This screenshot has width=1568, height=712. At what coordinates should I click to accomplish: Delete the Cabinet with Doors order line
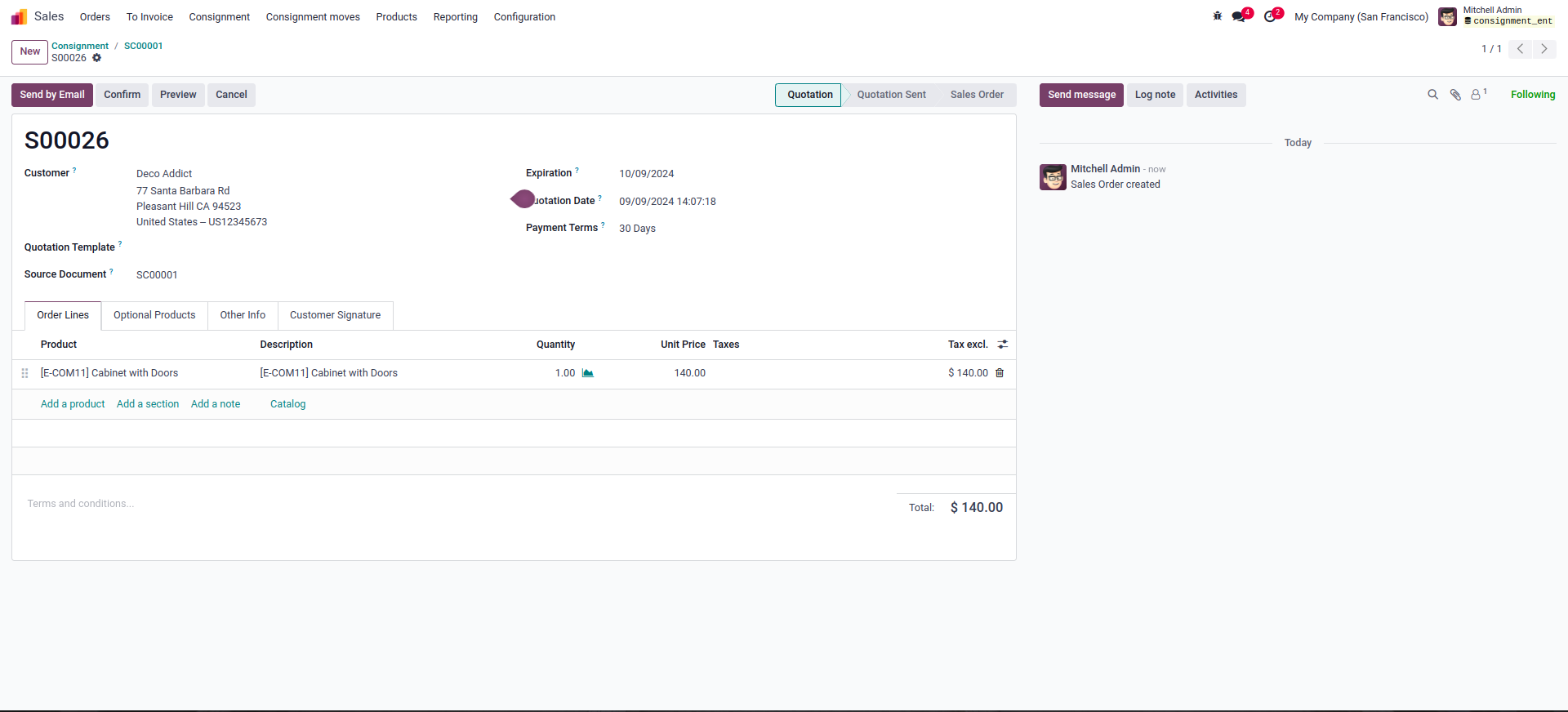(x=1000, y=373)
